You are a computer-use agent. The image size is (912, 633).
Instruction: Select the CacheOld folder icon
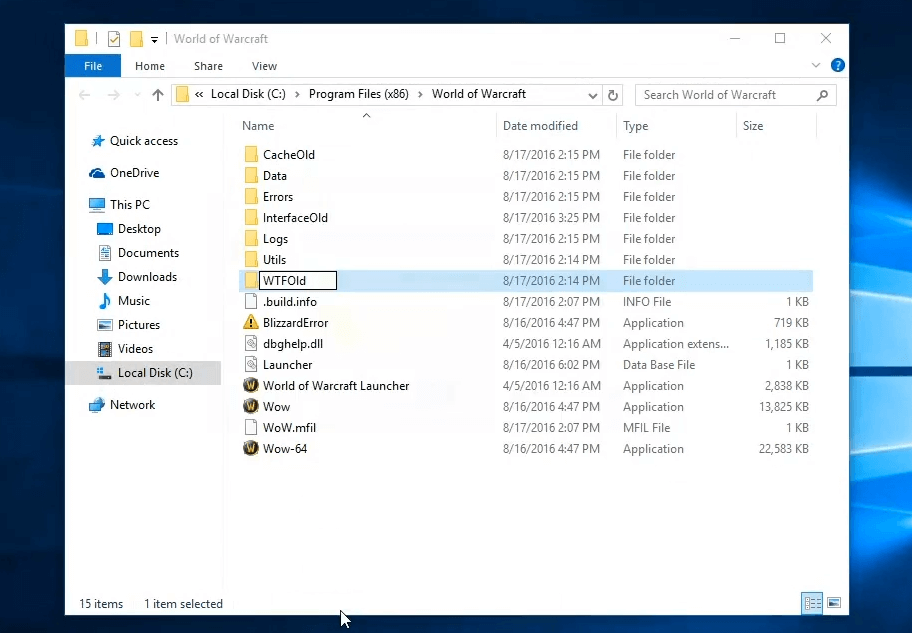251,155
